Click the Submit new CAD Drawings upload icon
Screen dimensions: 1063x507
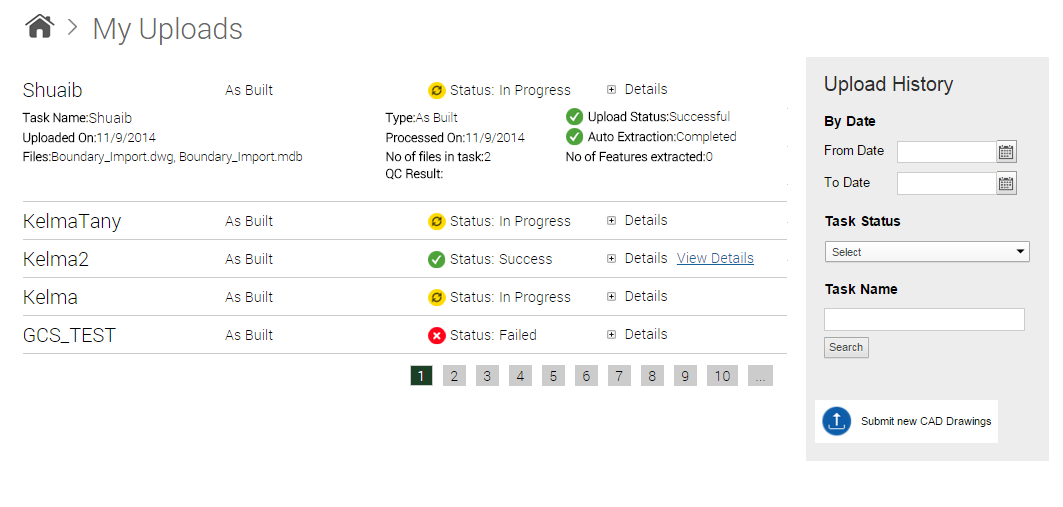836,421
